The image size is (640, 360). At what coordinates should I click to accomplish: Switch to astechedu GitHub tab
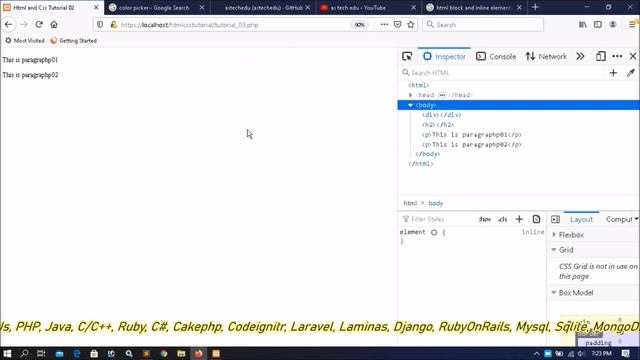[x=263, y=8]
